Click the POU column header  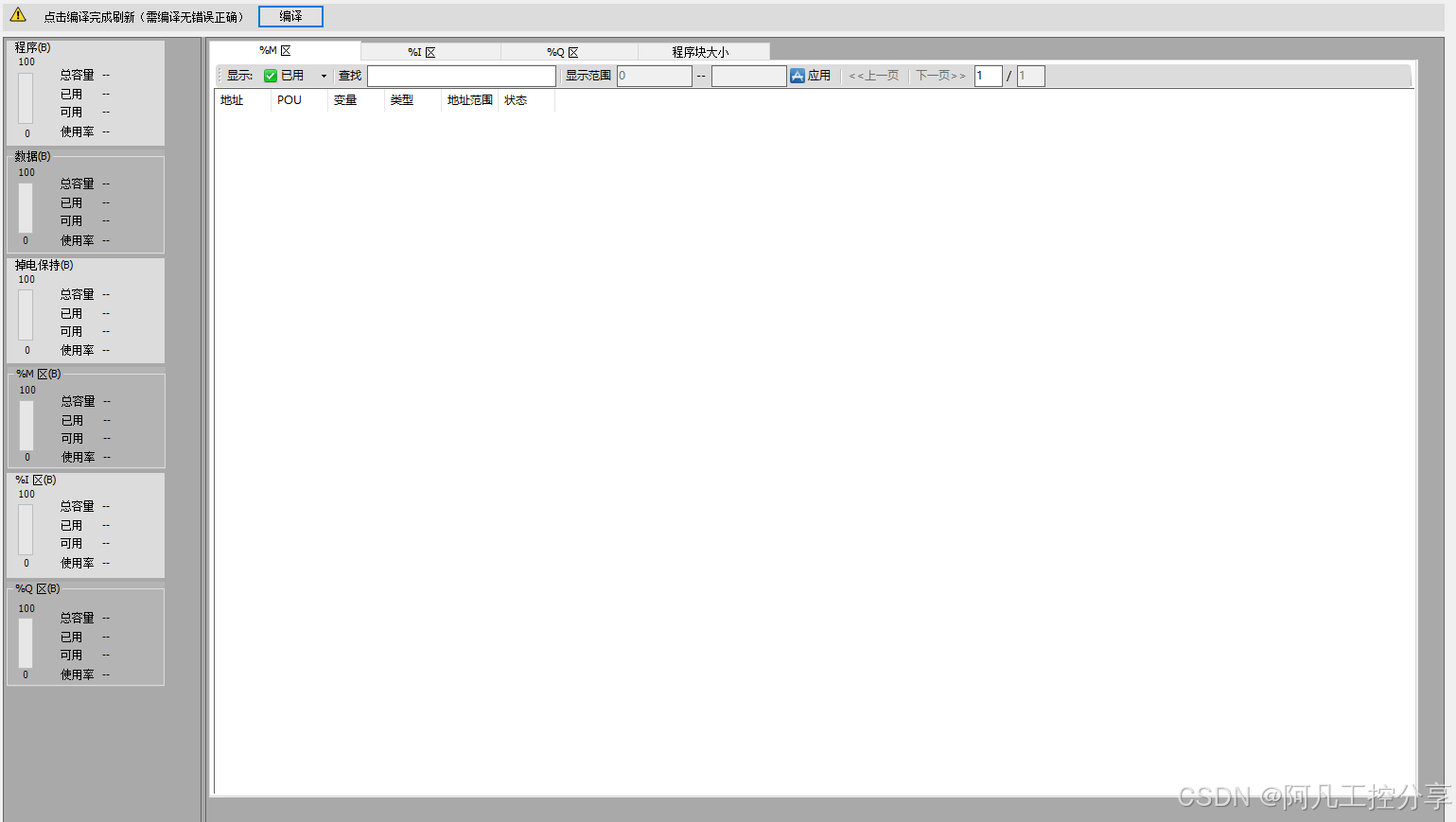[x=299, y=100]
